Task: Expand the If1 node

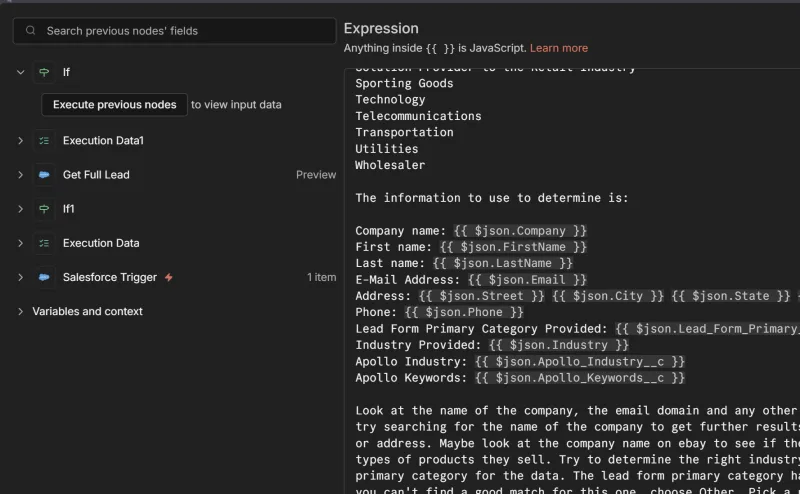Action: [x=20, y=209]
